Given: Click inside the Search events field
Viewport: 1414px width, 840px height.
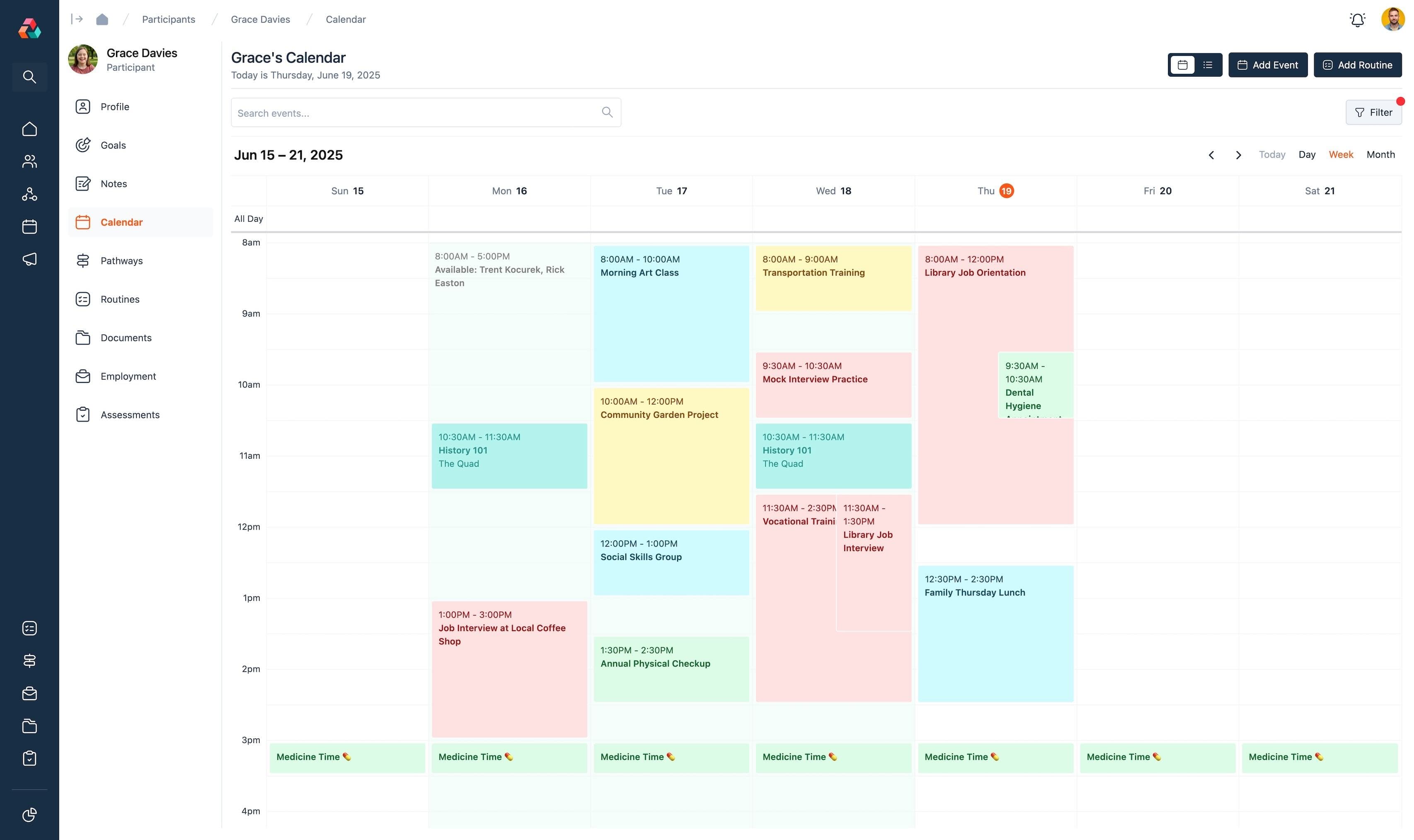Looking at the screenshot, I should point(396,113).
